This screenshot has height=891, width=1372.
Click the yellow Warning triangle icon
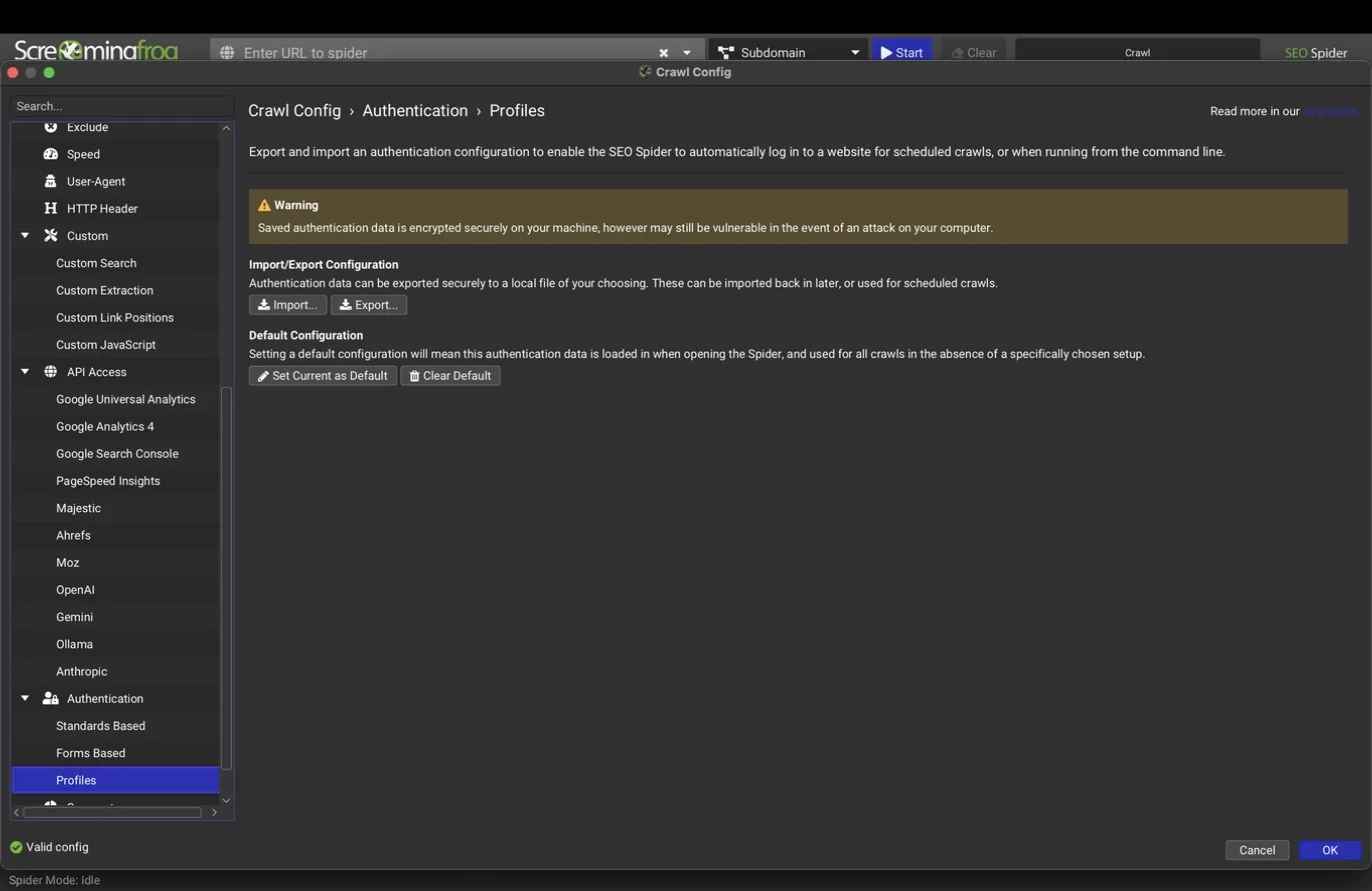click(264, 205)
